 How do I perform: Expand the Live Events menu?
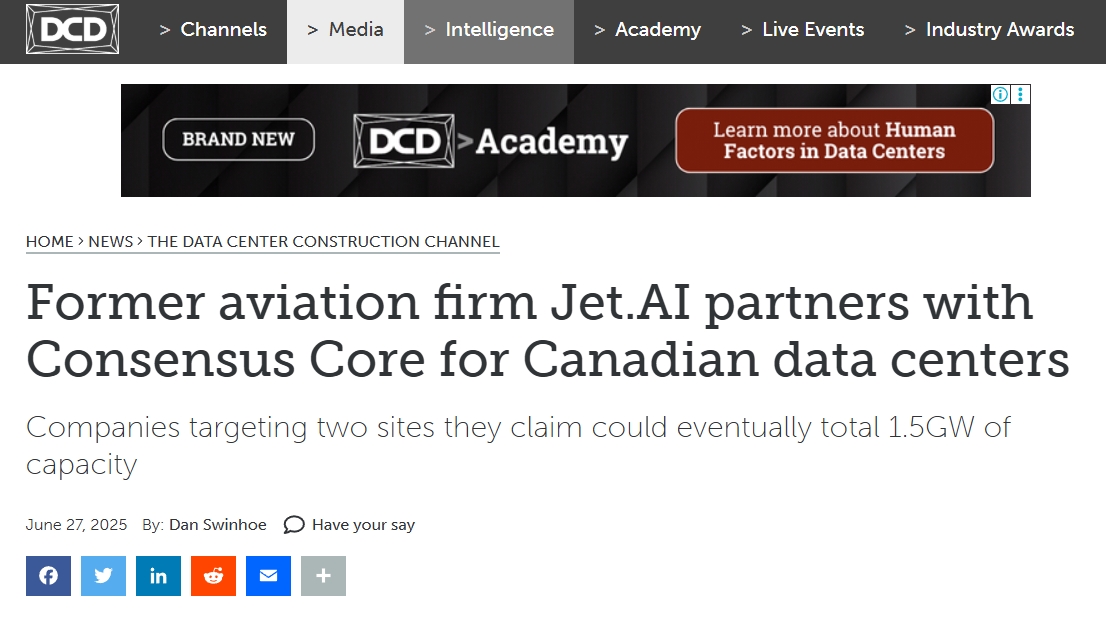click(x=803, y=30)
